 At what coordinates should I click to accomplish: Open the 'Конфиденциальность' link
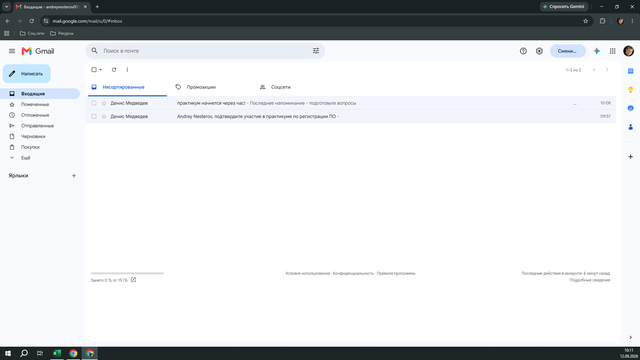[353, 273]
